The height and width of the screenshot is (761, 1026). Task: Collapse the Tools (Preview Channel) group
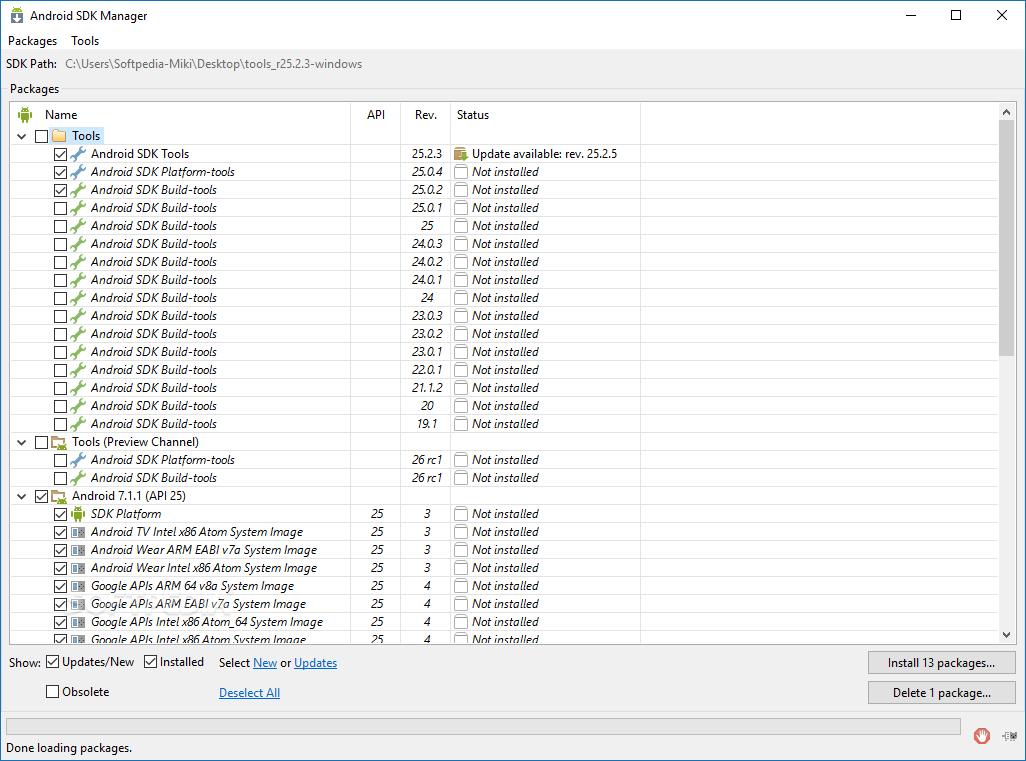(x=22, y=442)
